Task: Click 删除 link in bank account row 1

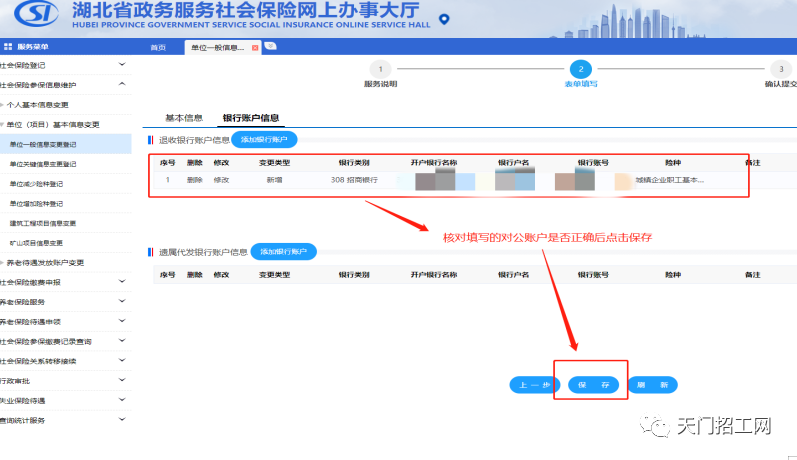Action: pyautogui.click(x=194, y=180)
